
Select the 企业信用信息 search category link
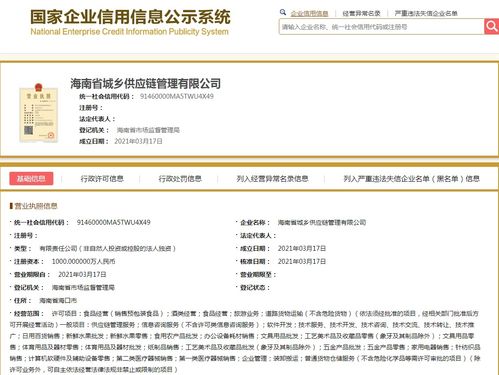309,13
